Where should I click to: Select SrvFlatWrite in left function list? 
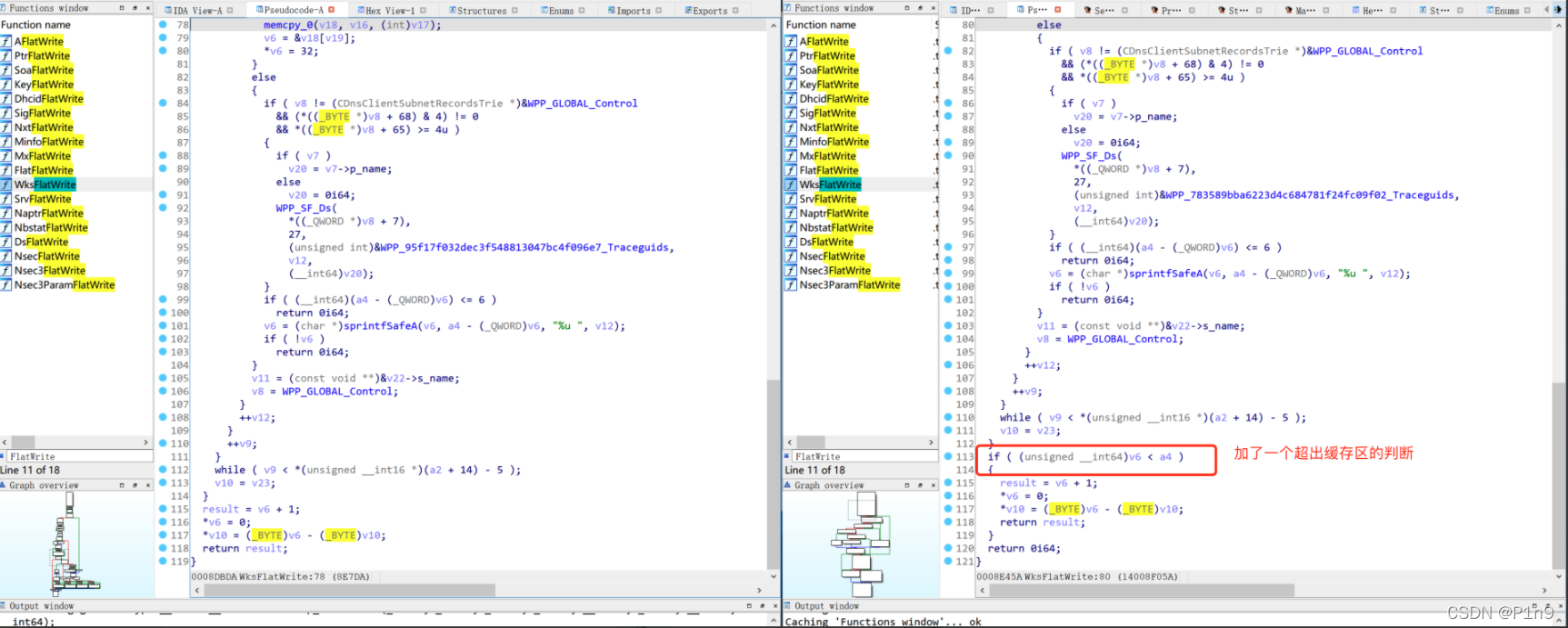click(x=42, y=199)
